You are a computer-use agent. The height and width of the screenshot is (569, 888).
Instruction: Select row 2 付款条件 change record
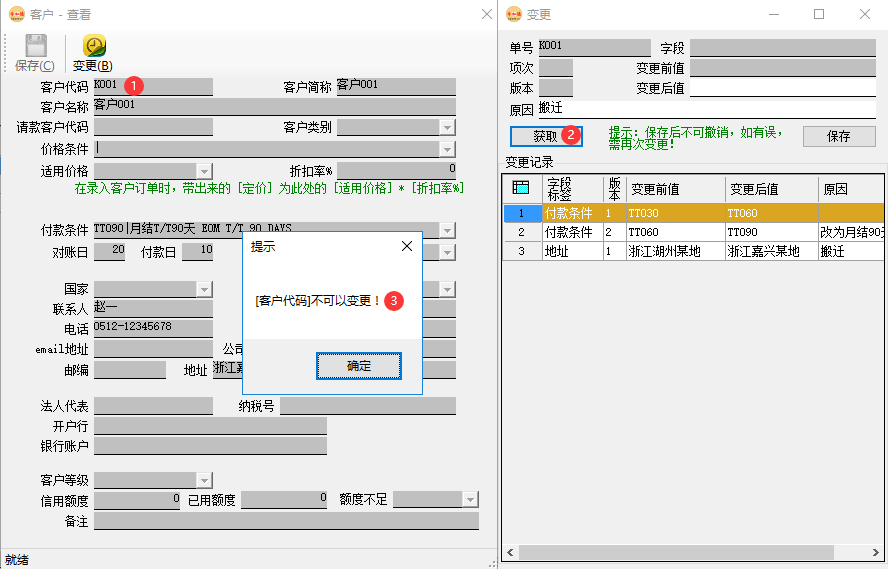pyautogui.click(x=569, y=232)
